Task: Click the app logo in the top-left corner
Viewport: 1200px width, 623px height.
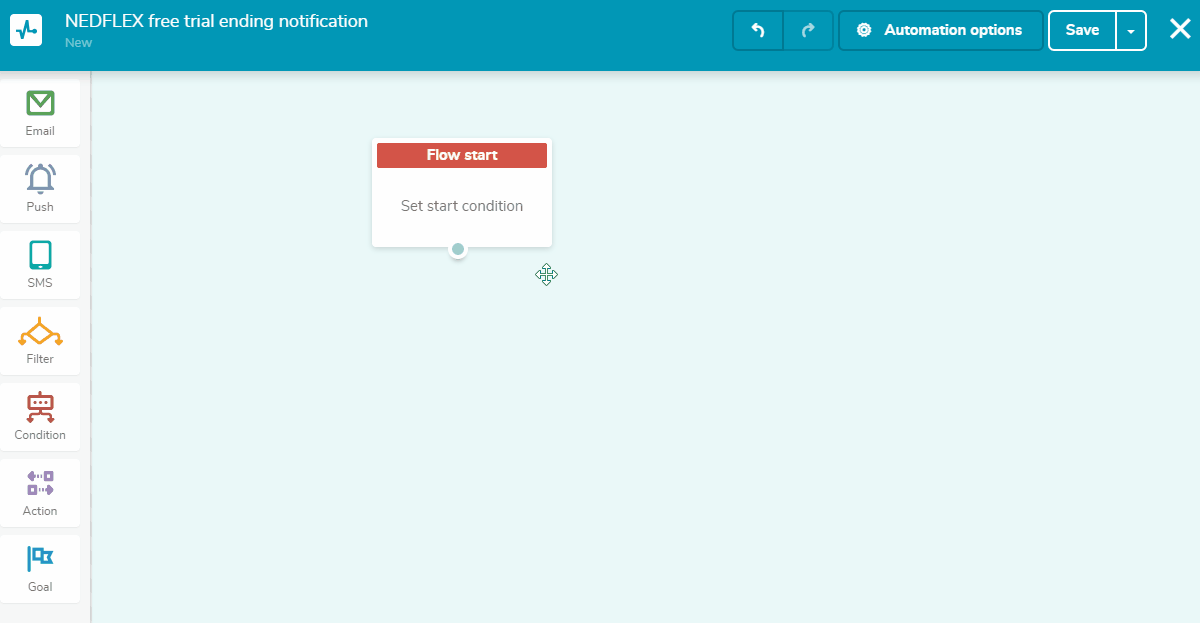Action: pos(26,30)
